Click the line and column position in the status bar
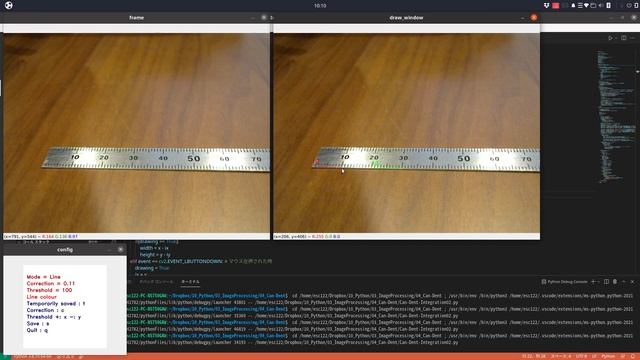Screen dimensions: 640x360 [x=534, y=356]
